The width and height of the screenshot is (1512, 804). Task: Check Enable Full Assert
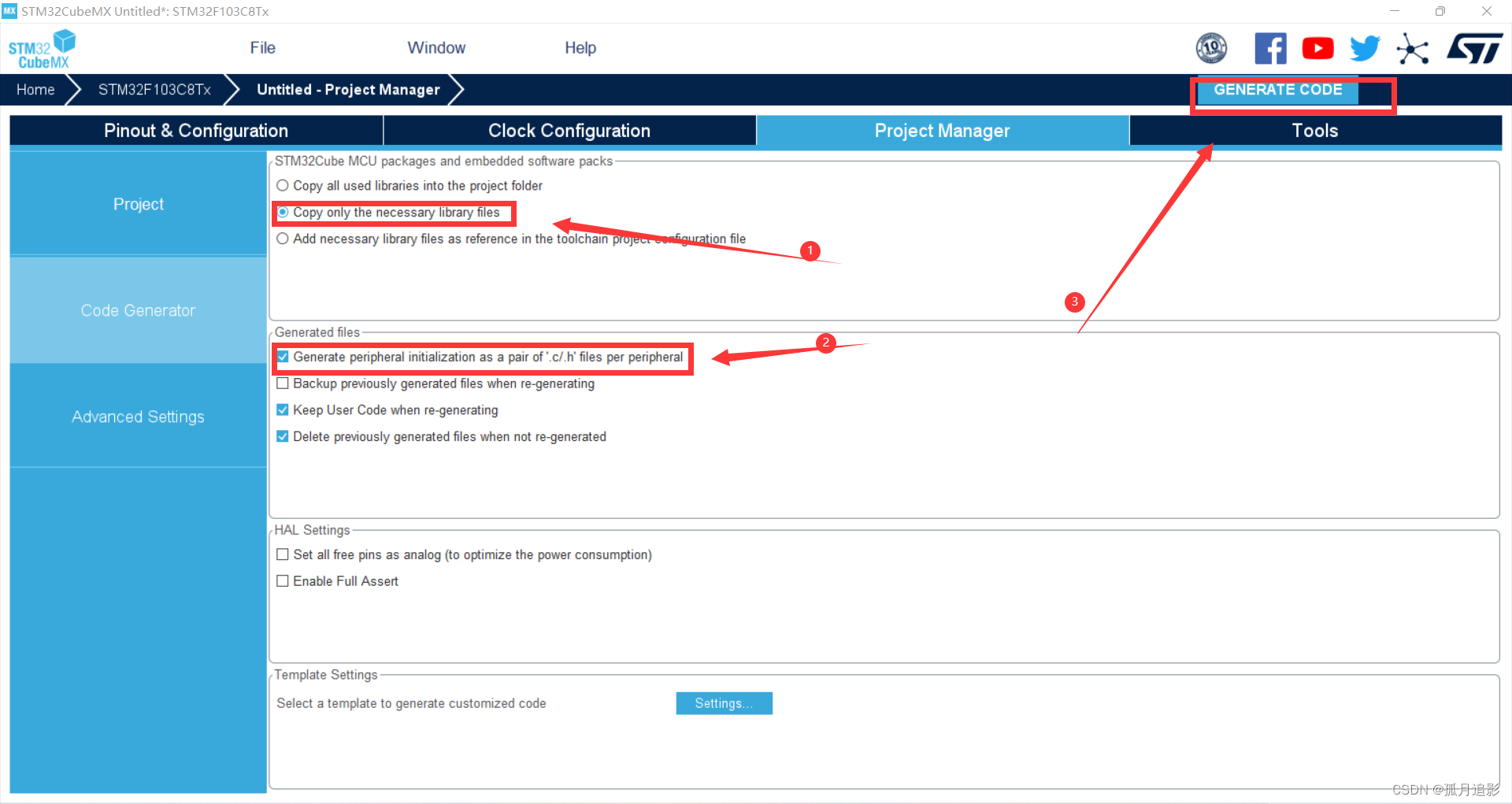(x=283, y=581)
